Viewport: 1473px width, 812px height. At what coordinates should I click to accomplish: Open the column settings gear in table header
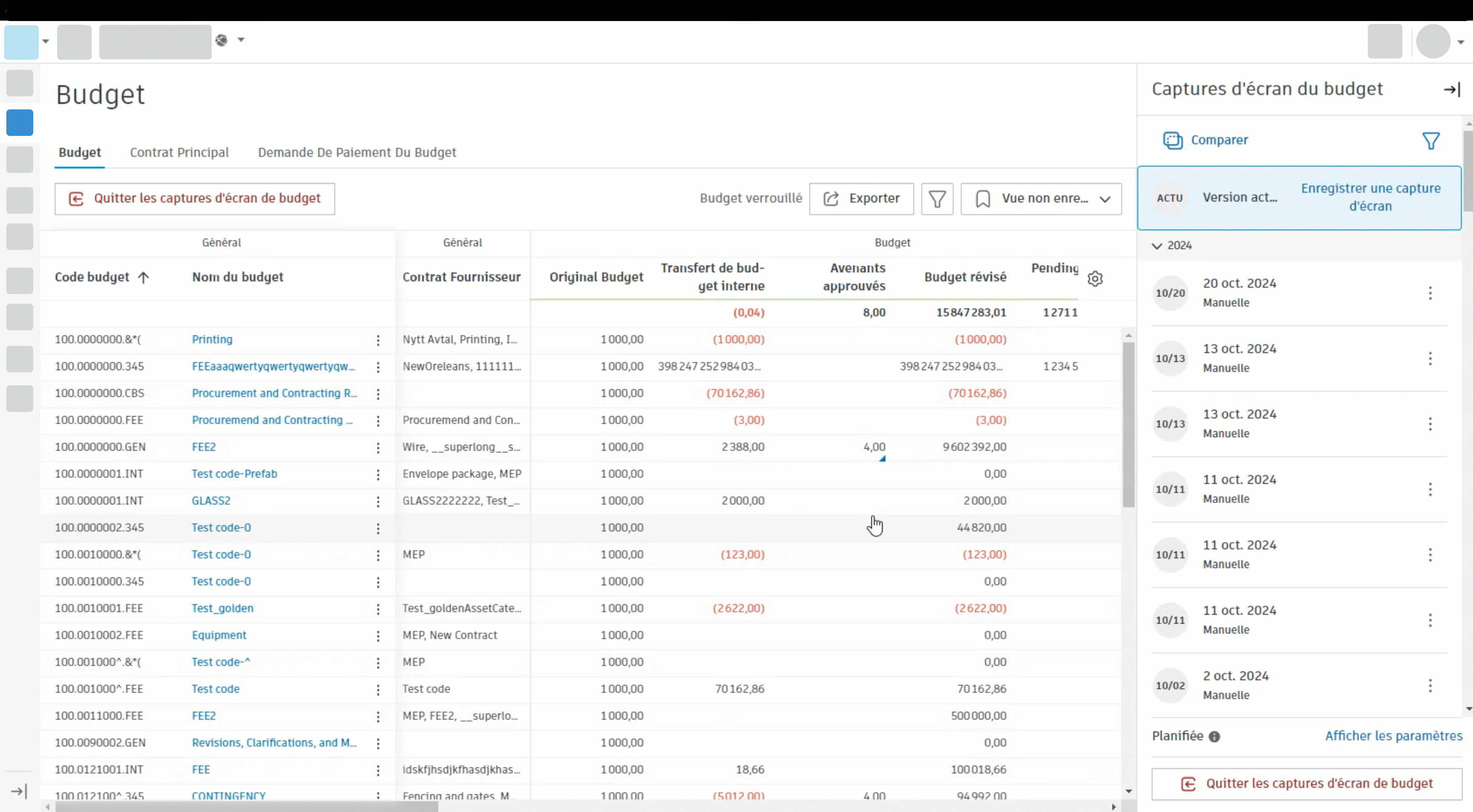tap(1096, 279)
